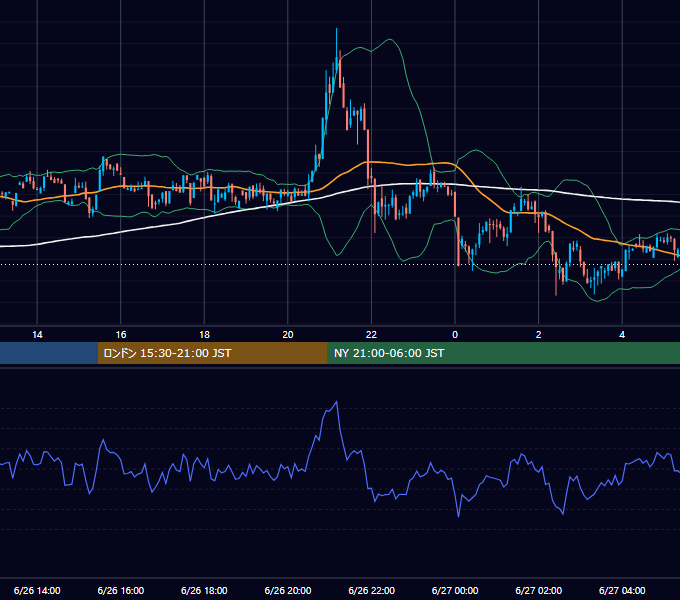Screen dimensions: 680x600
Task: Click the oscillator's highest peak in lower panel
Action: point(337,402)
